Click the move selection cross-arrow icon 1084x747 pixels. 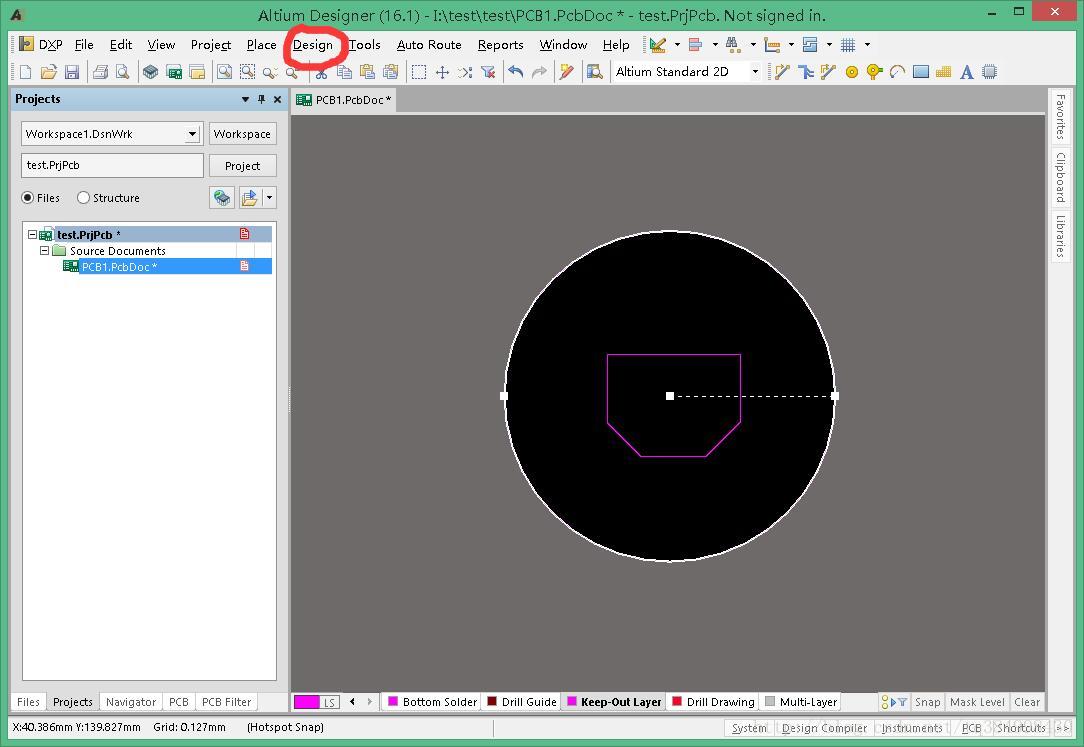coord(442,72)
